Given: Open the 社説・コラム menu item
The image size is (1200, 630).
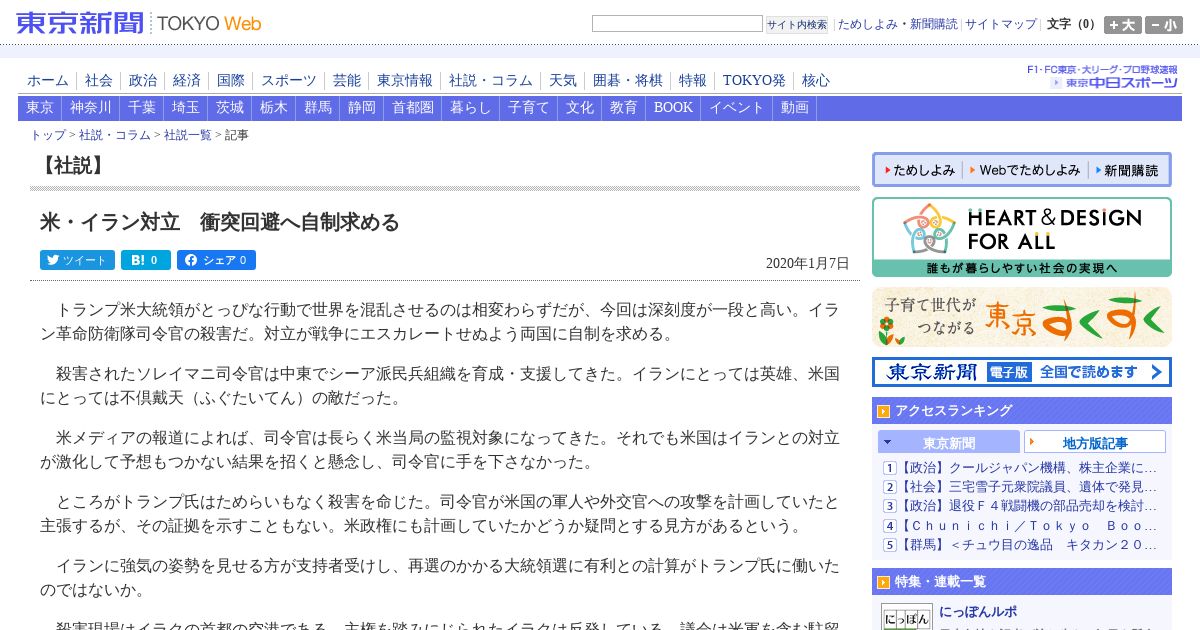Looking at the screenshot, I should pyautogui.click(x=491, y=81).
